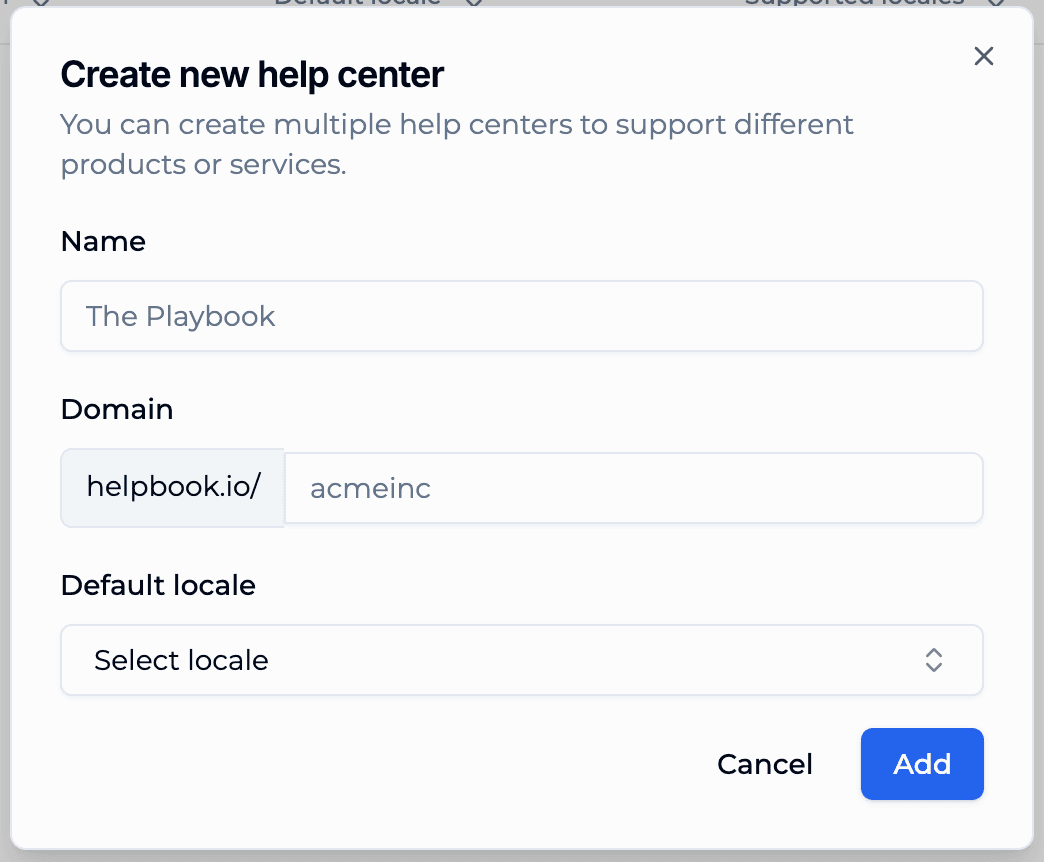Click the 'Default locale' label in the dialog
The image size is (1044, 862).
[x=158, y=584]
